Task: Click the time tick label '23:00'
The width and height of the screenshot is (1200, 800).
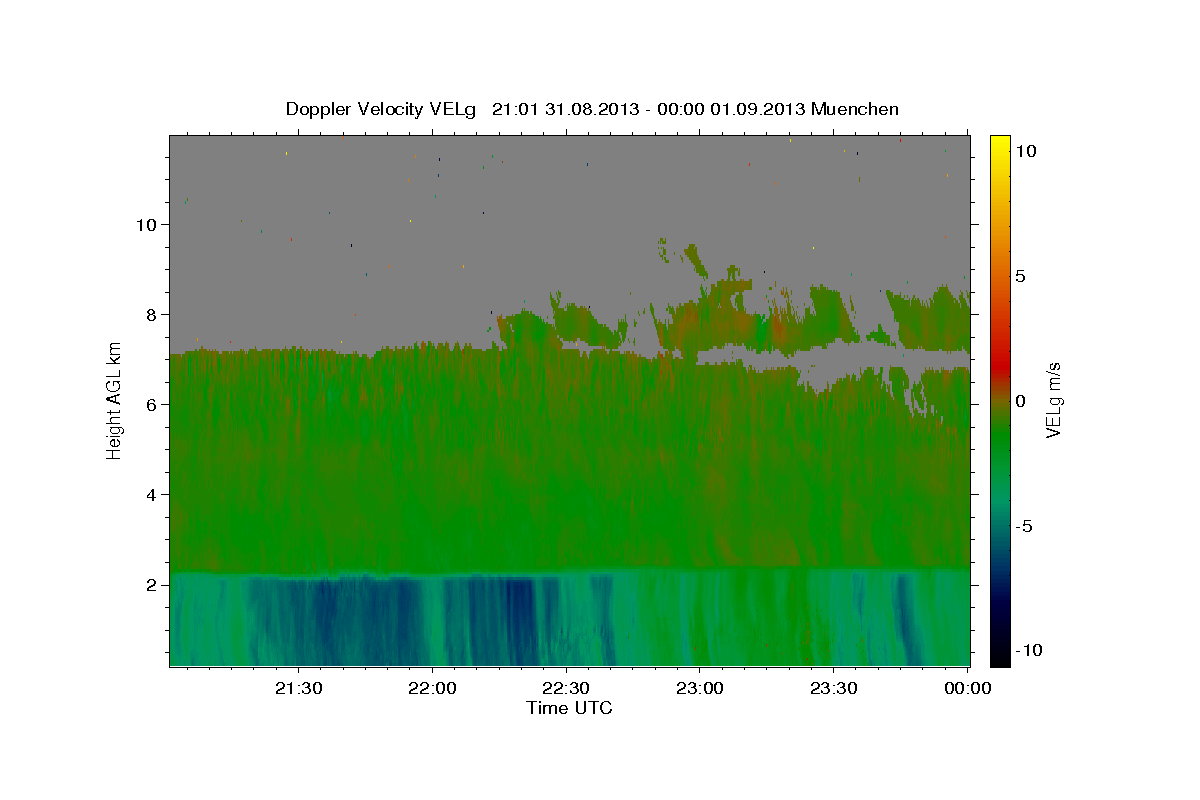Action: click(700, 688)
